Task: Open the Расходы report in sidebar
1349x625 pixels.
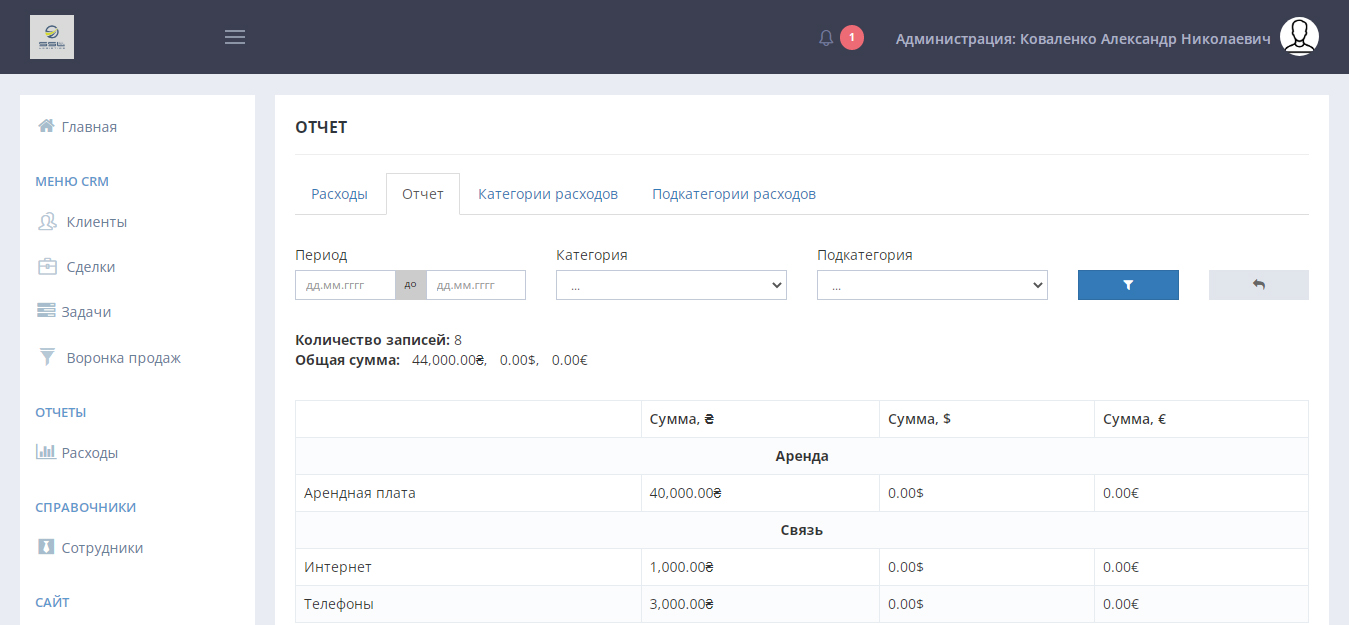Action: point(89,453)
